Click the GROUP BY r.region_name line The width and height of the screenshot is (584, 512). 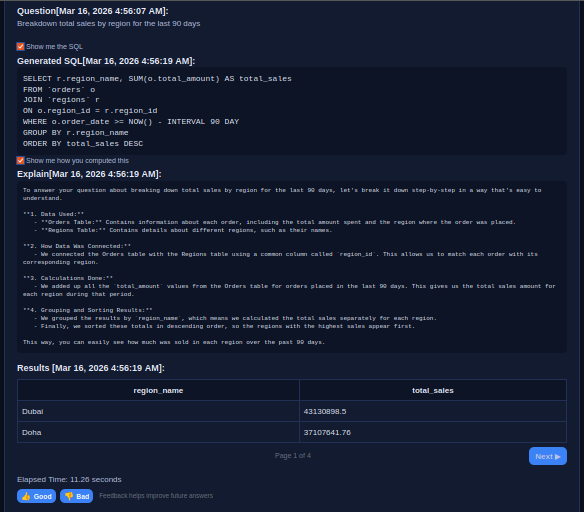point(76,133)
